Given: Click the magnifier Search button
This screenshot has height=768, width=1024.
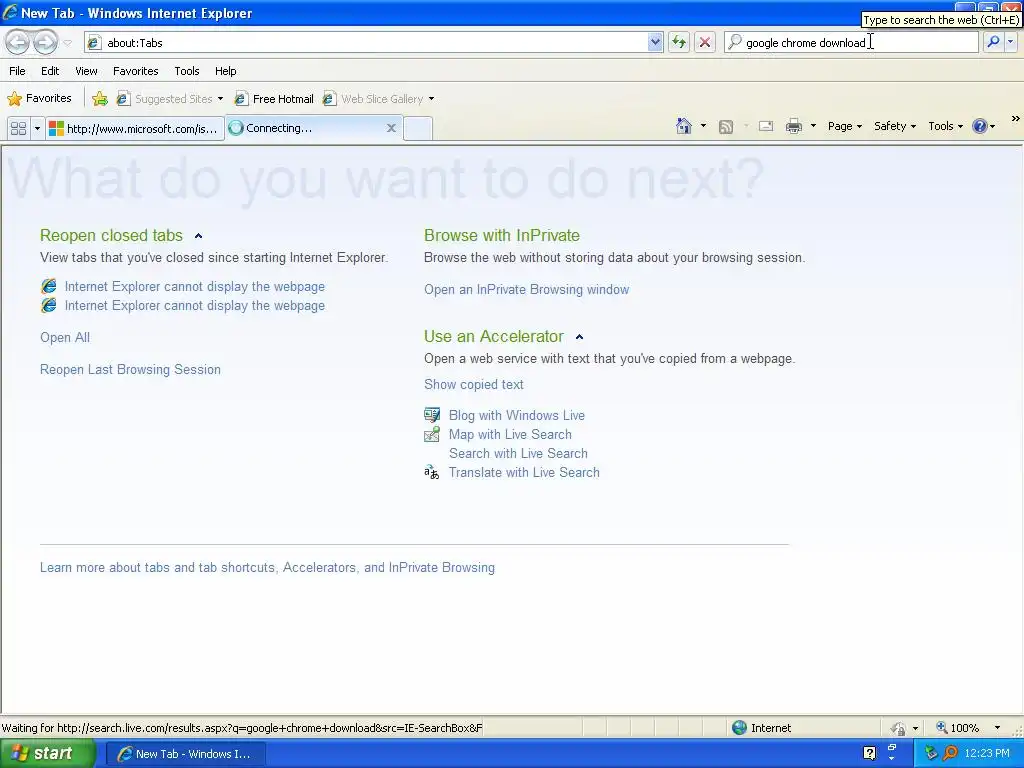Looking at the screenshot, I should pyautogui.click(x=993, y=42).
